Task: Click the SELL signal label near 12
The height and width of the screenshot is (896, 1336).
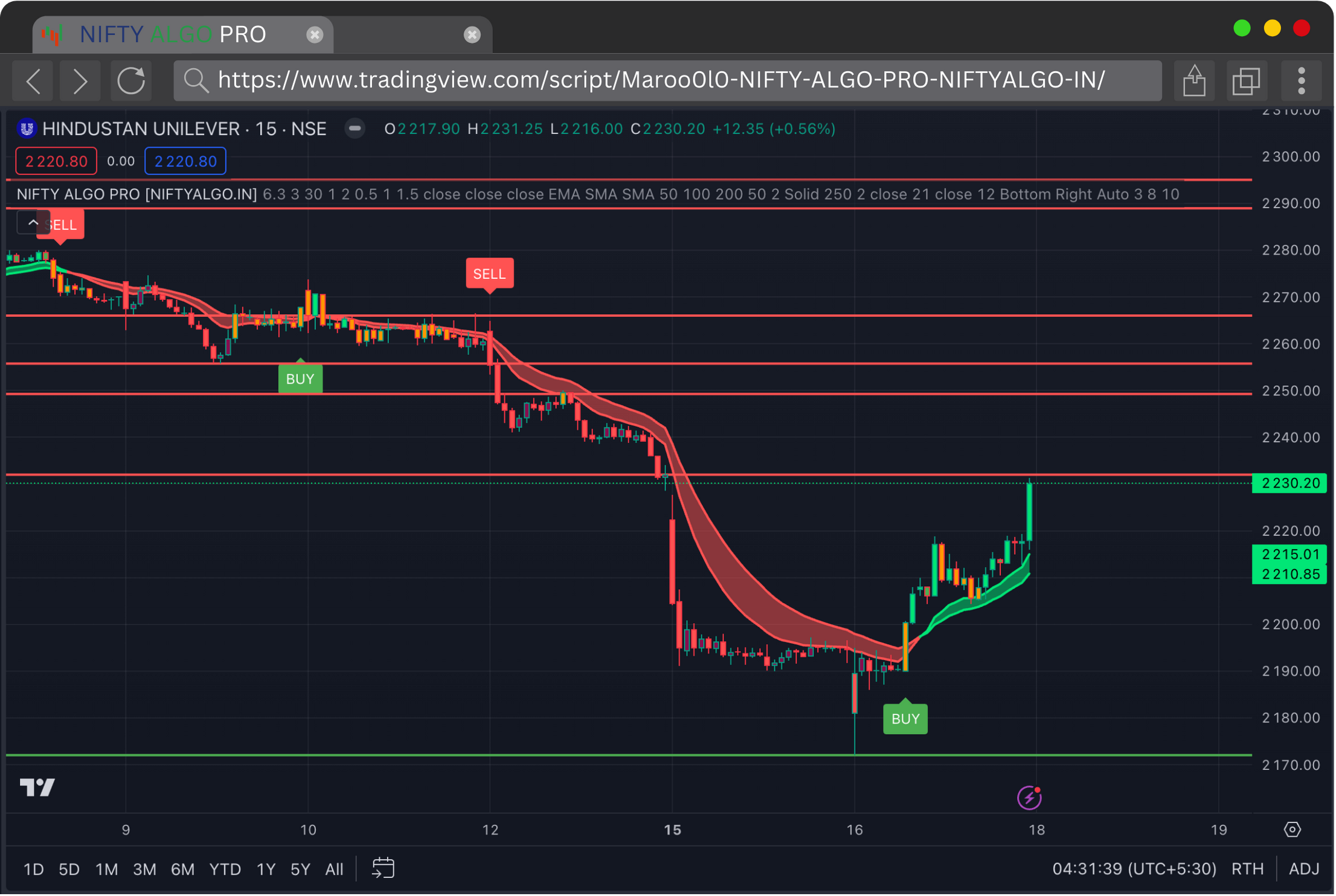Action: [x=490, y=275]
